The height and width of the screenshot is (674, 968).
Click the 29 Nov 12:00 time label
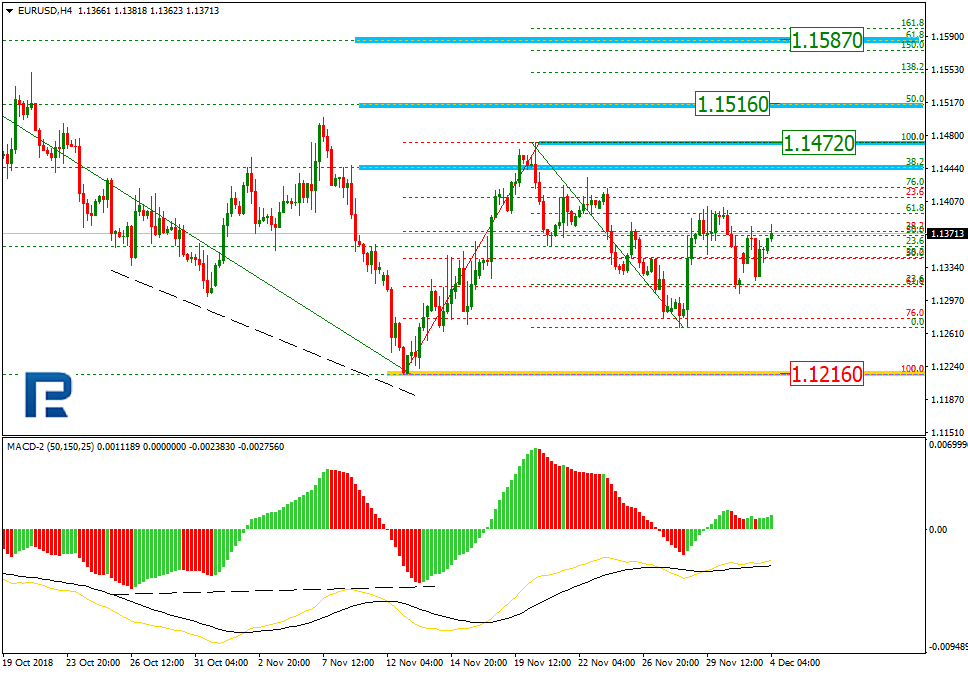pyautogui.click(x=735, y=662)
